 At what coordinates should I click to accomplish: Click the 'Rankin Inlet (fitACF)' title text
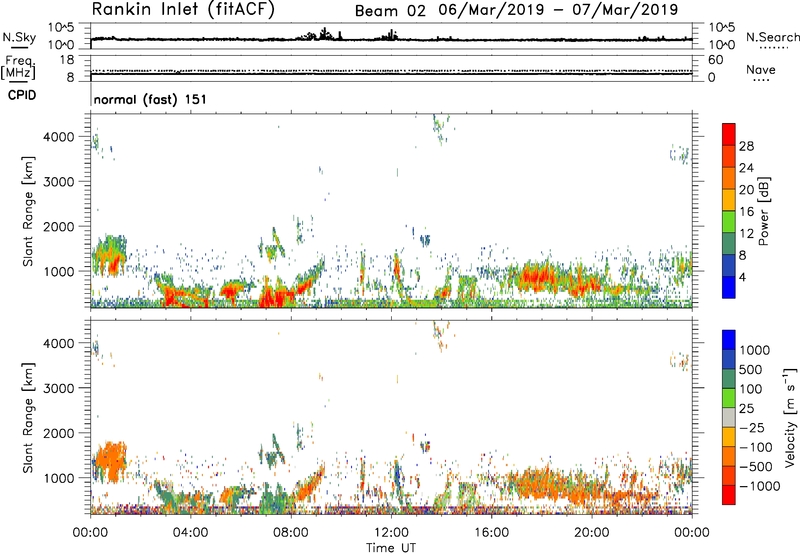(x=183, y=9)
